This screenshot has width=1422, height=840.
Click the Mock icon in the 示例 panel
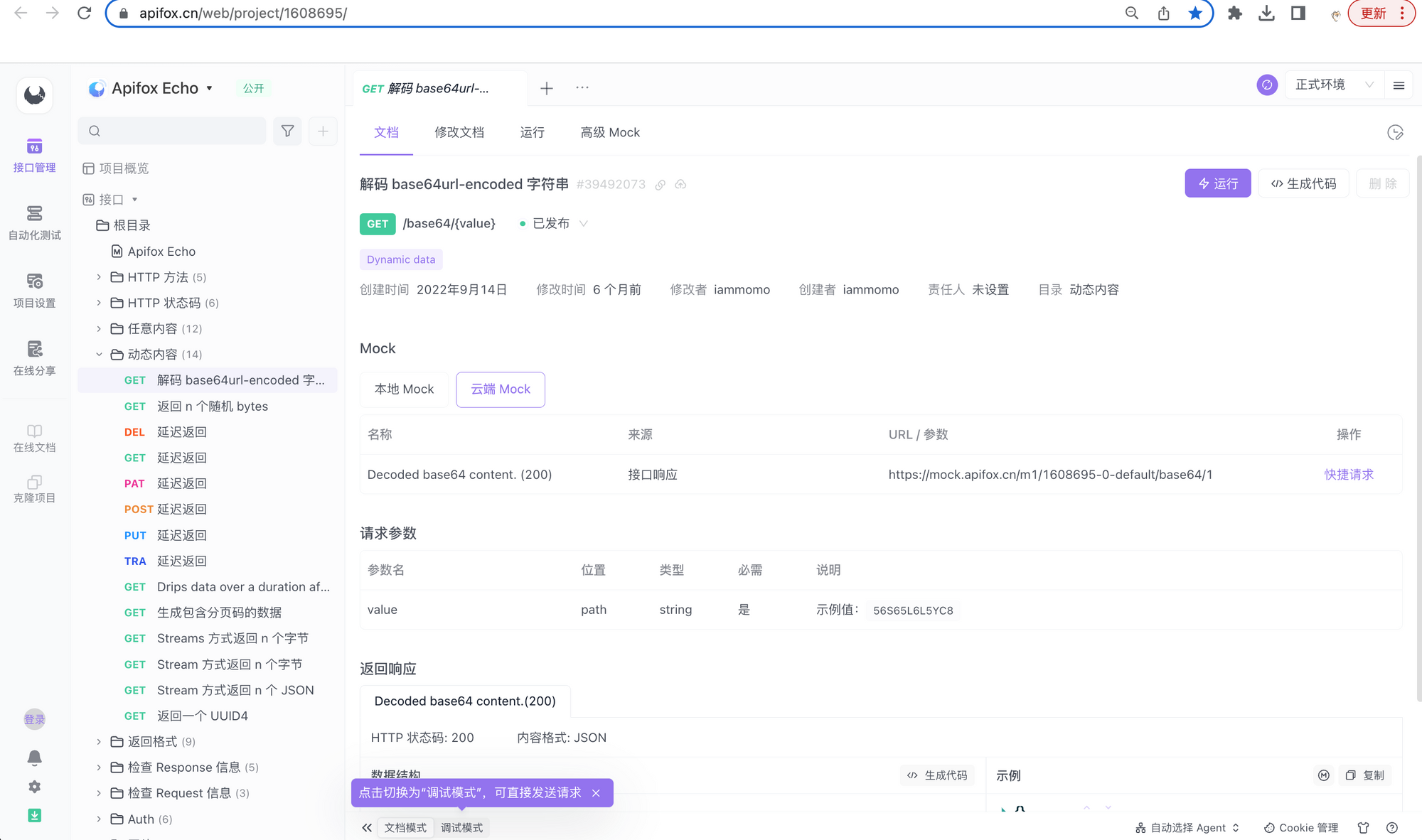tap(1323, 775)
